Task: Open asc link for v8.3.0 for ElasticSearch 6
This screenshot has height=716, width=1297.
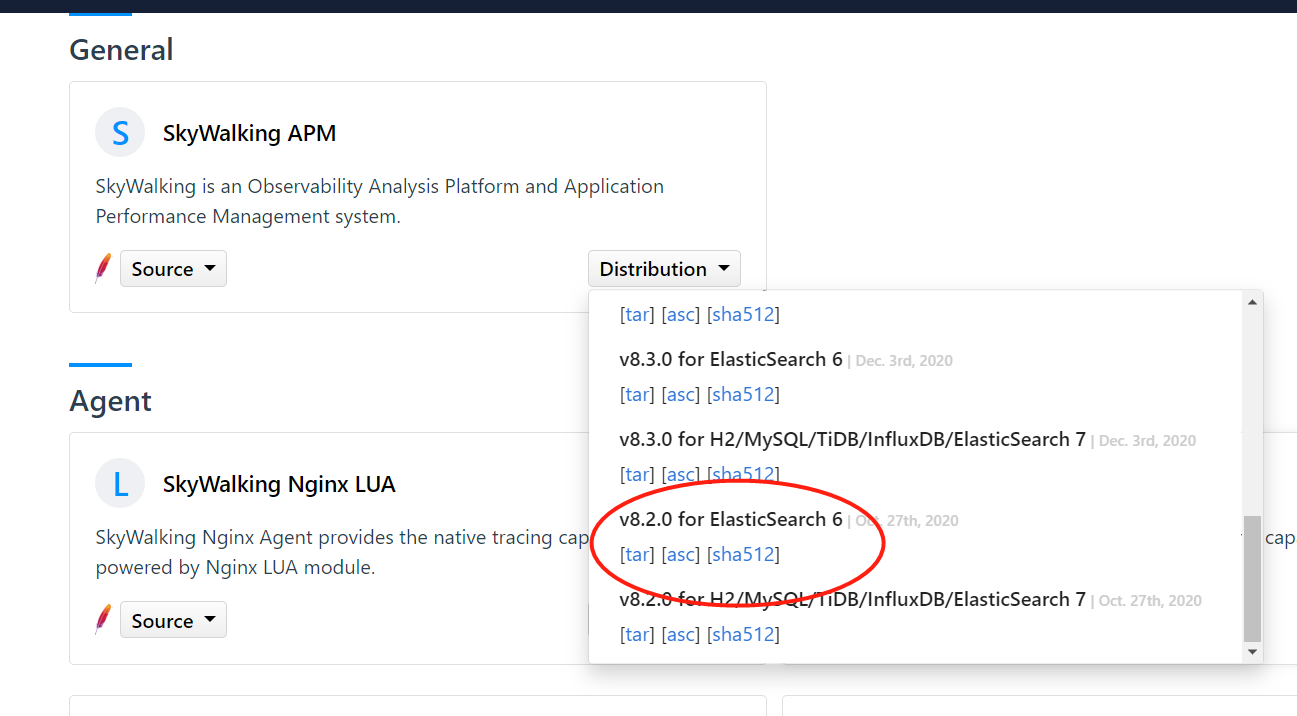Action: click(681, 394)
